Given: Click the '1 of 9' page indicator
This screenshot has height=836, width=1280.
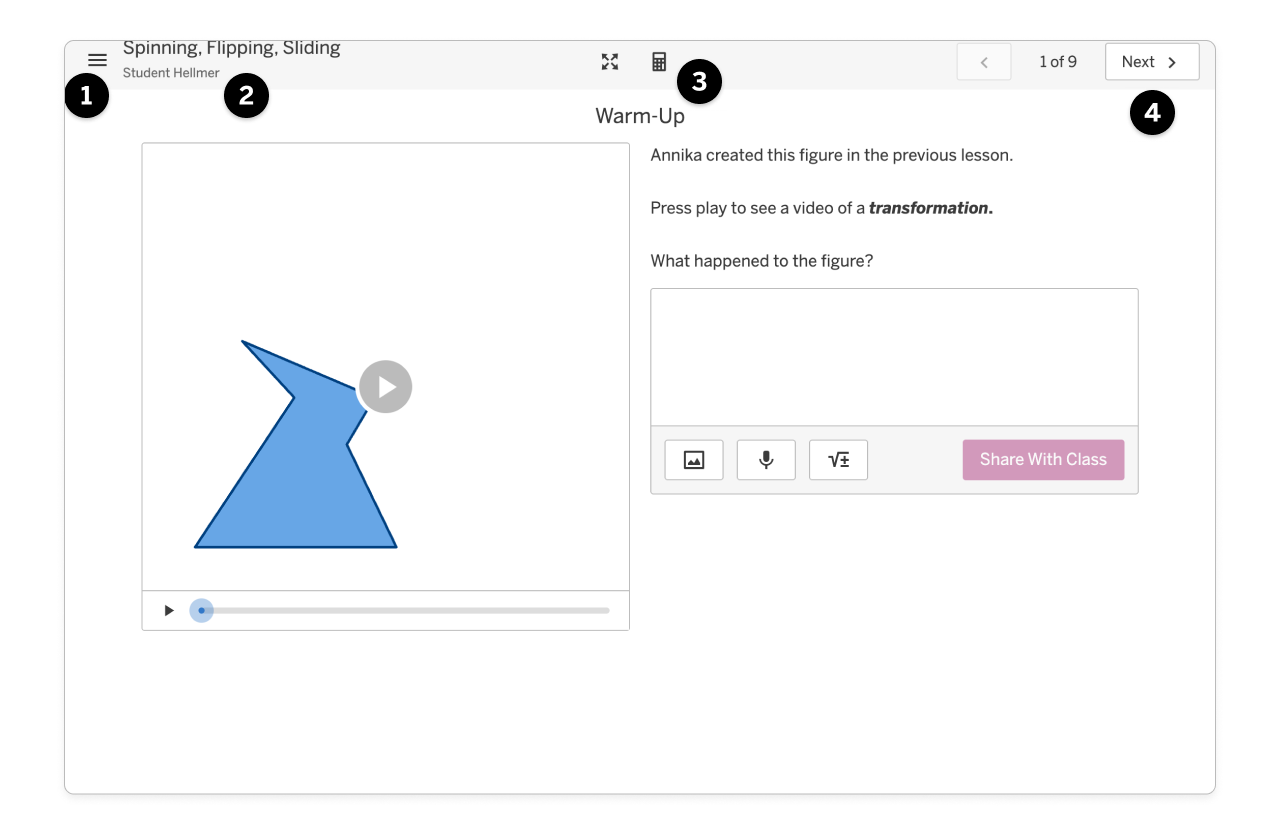Looking at the screenshot, I should tap(1058, 61).
